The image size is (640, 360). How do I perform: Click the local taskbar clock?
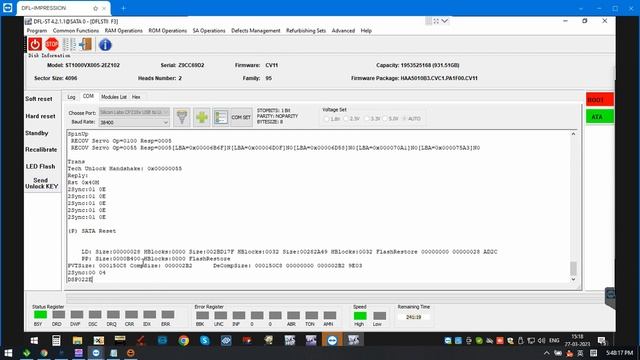(x=619, y=353)
